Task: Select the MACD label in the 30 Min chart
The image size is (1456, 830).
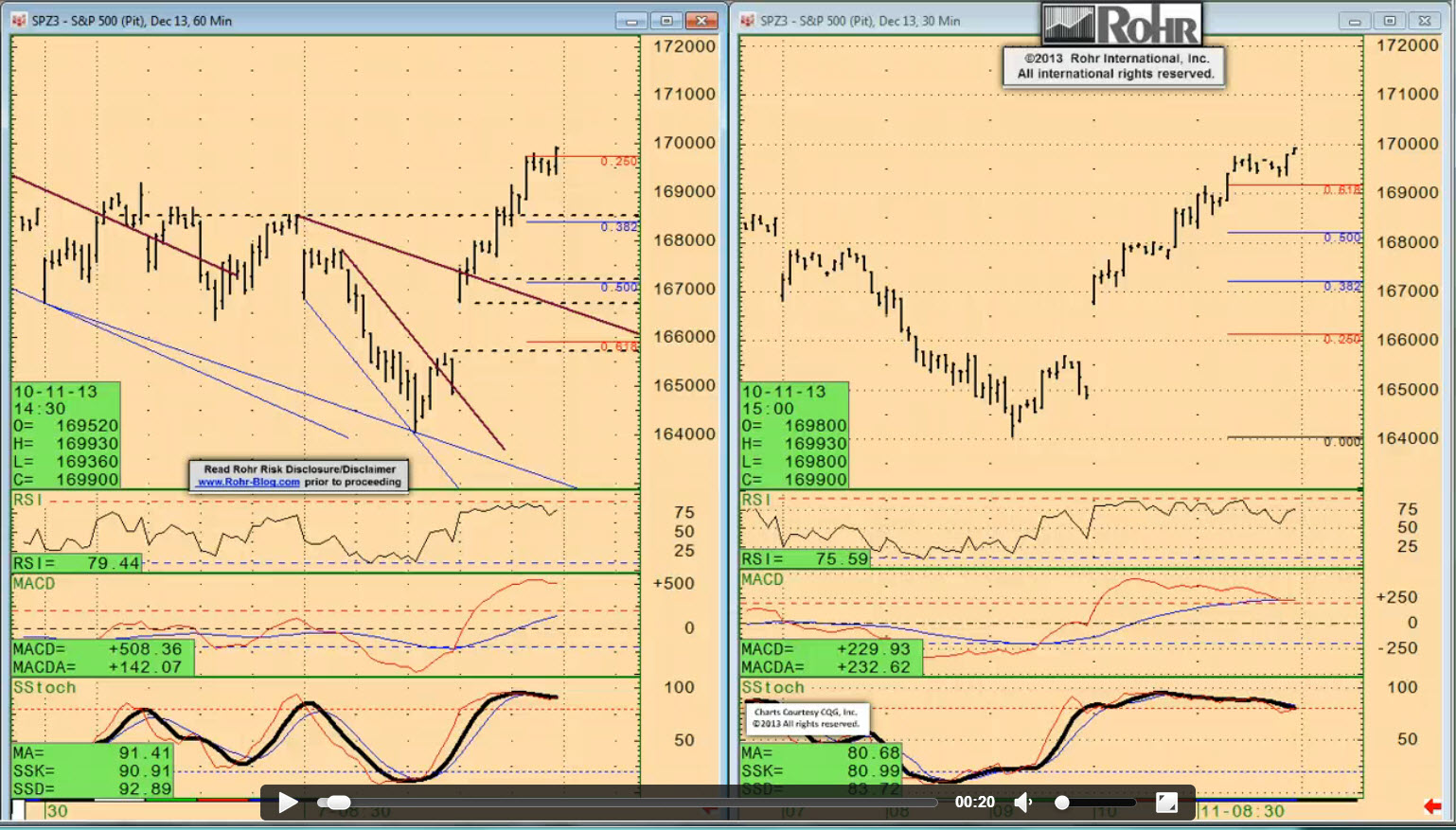Action: [762, 579]
